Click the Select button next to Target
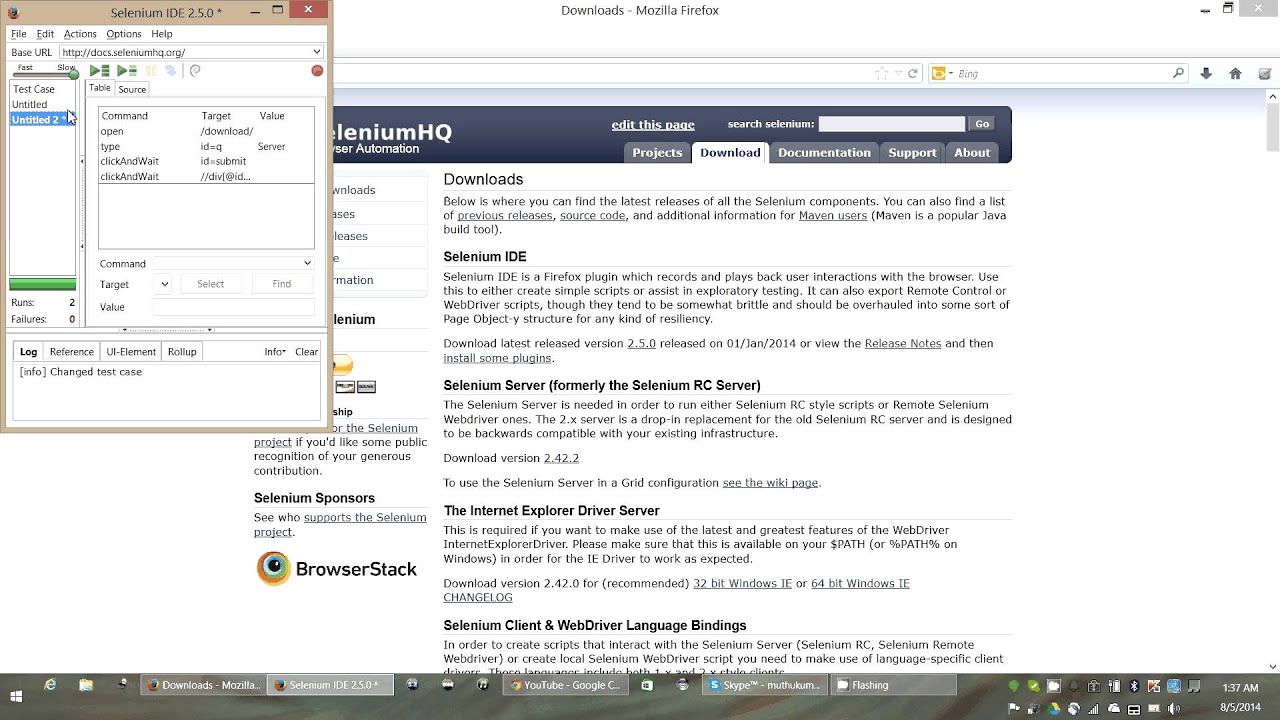The height and width of the screenshot is (720, 1280). tap(210, 284)
